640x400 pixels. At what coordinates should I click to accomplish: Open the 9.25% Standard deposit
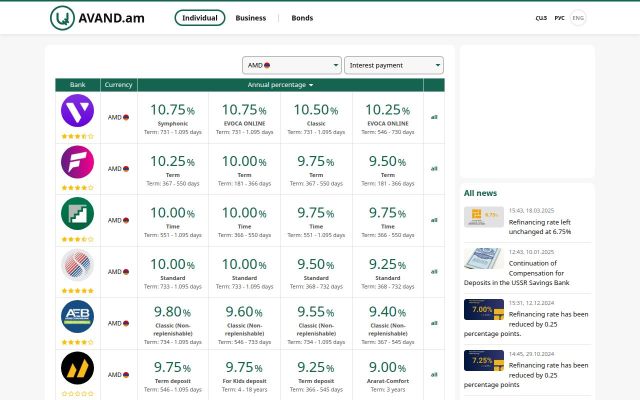point(388,272)
